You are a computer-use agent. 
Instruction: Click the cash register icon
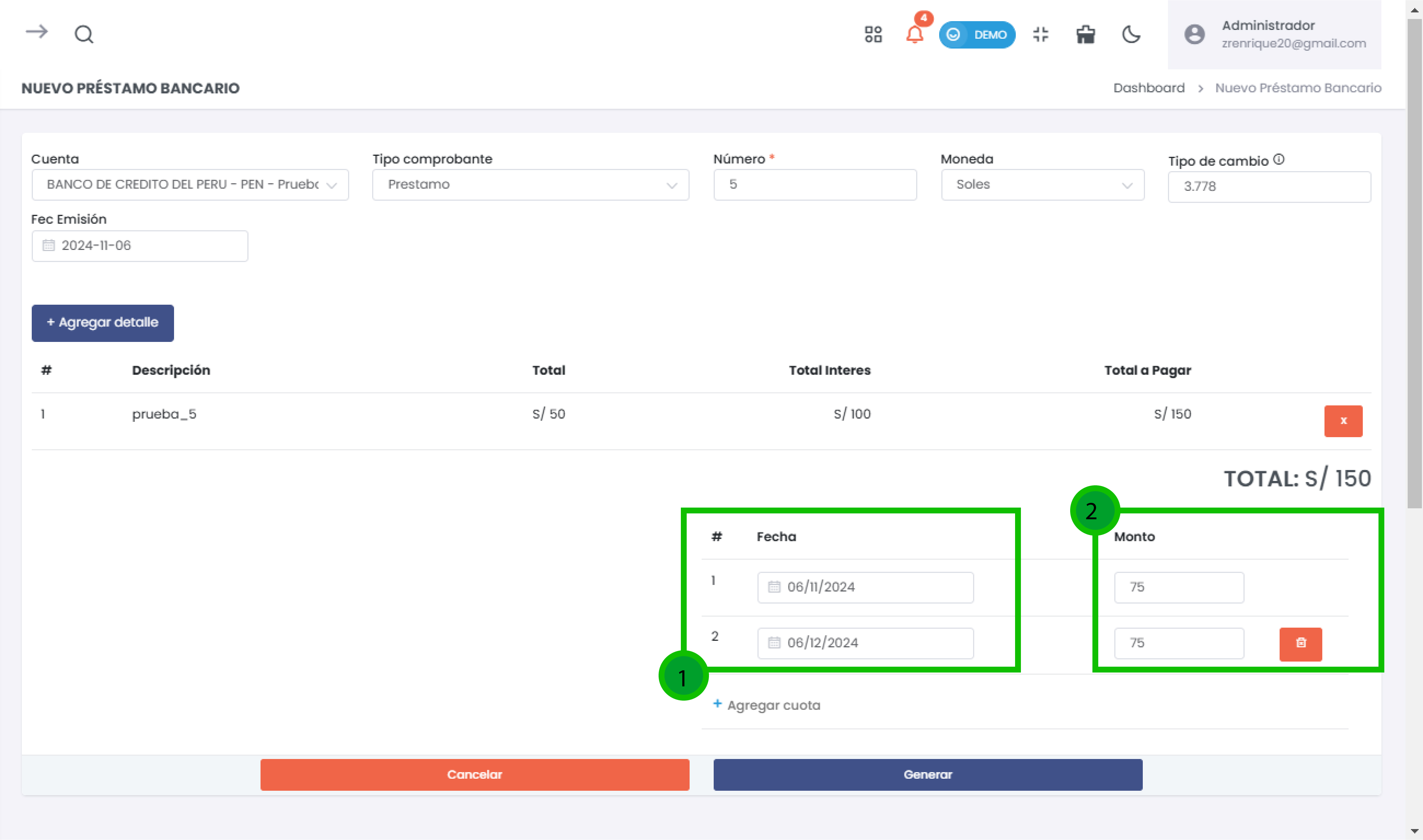coord(1085,35)
